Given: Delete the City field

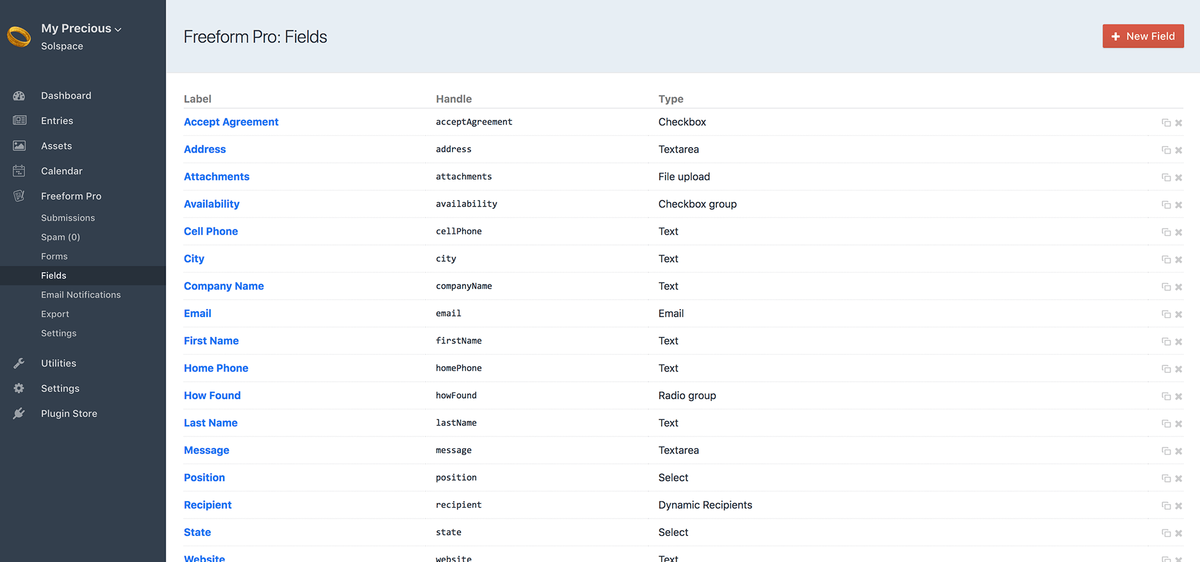Looking at the screenshot, I should tap(1179, 259).
